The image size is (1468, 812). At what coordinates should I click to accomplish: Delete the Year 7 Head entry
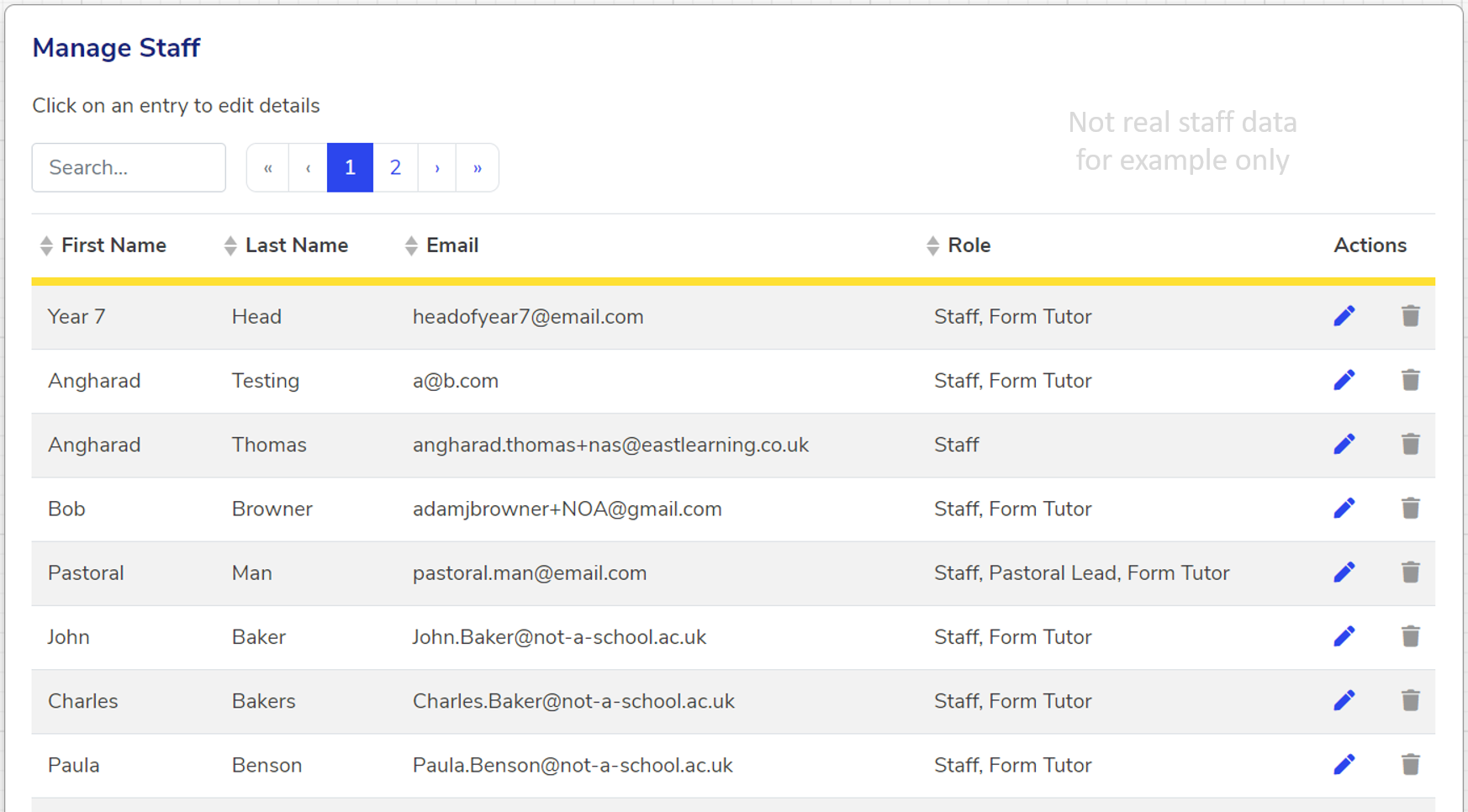(1410, 316)
